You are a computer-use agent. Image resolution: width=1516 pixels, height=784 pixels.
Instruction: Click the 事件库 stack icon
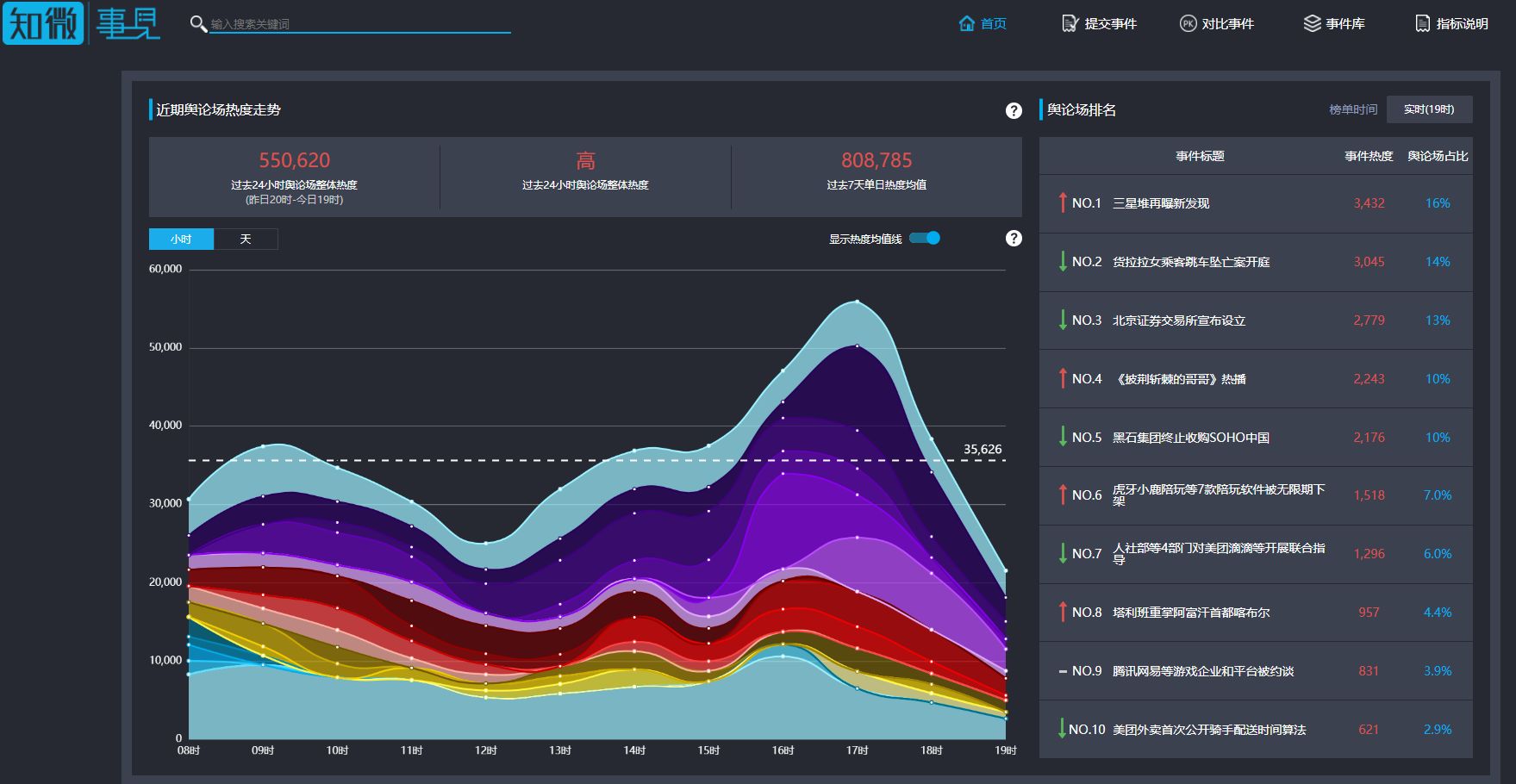coord(1312,23)
